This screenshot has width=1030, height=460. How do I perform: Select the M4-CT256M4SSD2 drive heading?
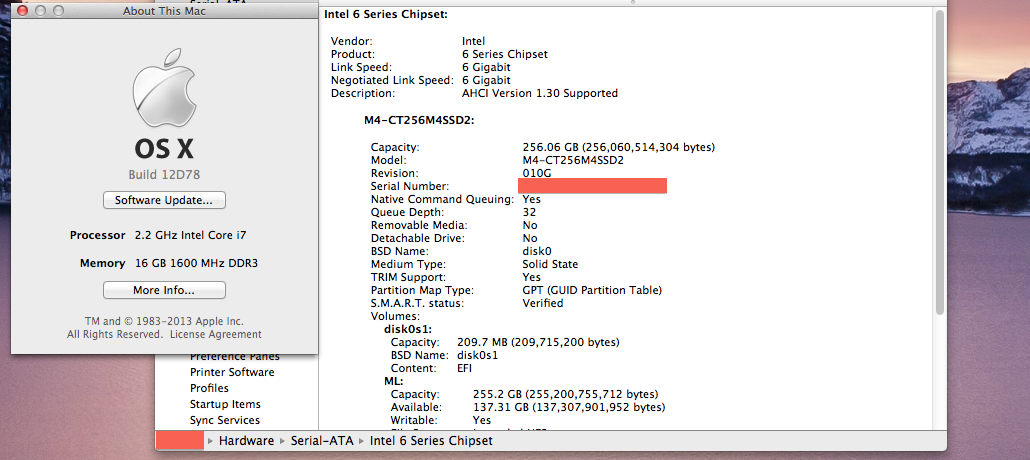point(420,120)
